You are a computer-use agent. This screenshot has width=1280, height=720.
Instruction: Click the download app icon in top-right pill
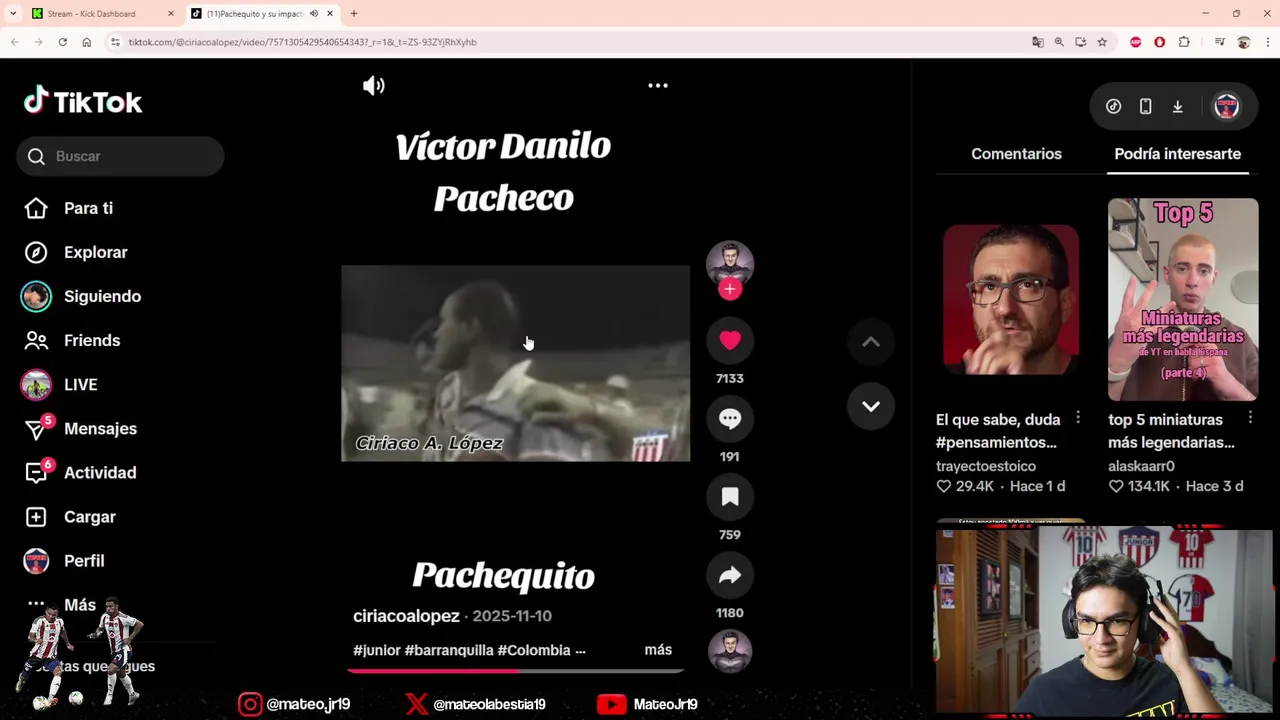click(x=1177, y=106)
